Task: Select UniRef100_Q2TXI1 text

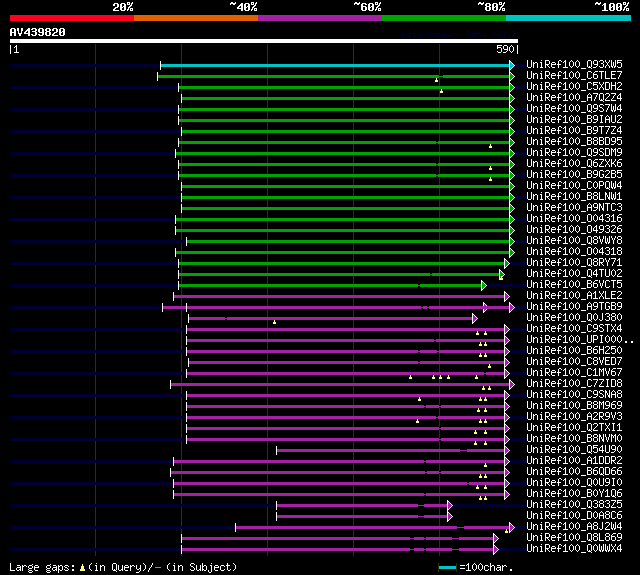Action: 574,428
